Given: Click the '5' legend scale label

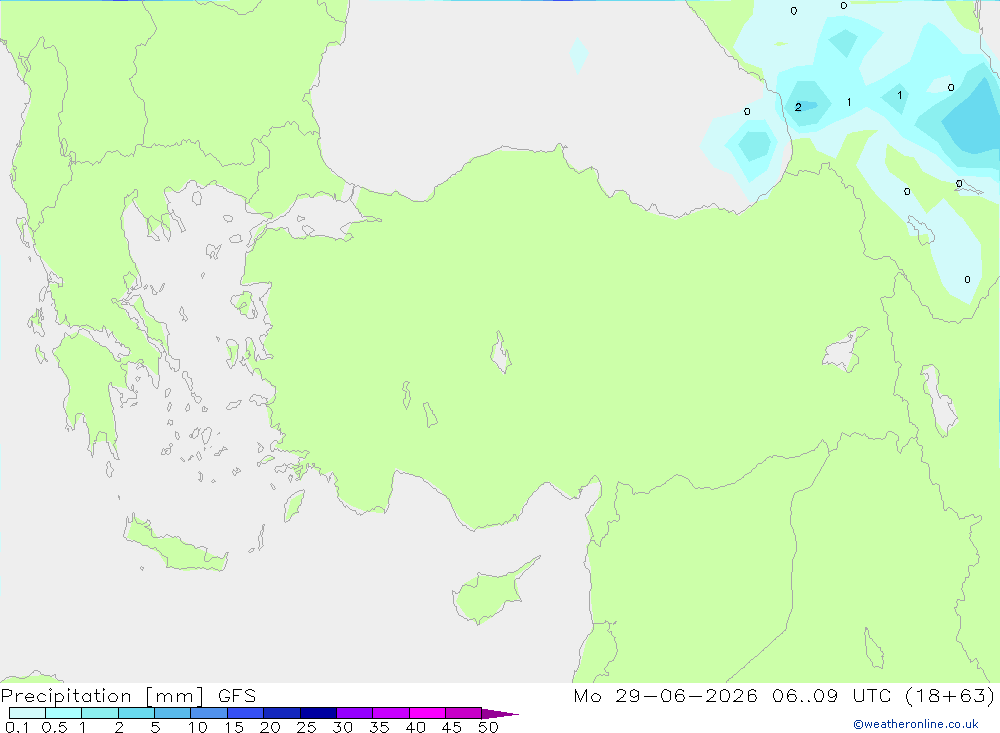Looking at the screenshot, I should 155,727.
